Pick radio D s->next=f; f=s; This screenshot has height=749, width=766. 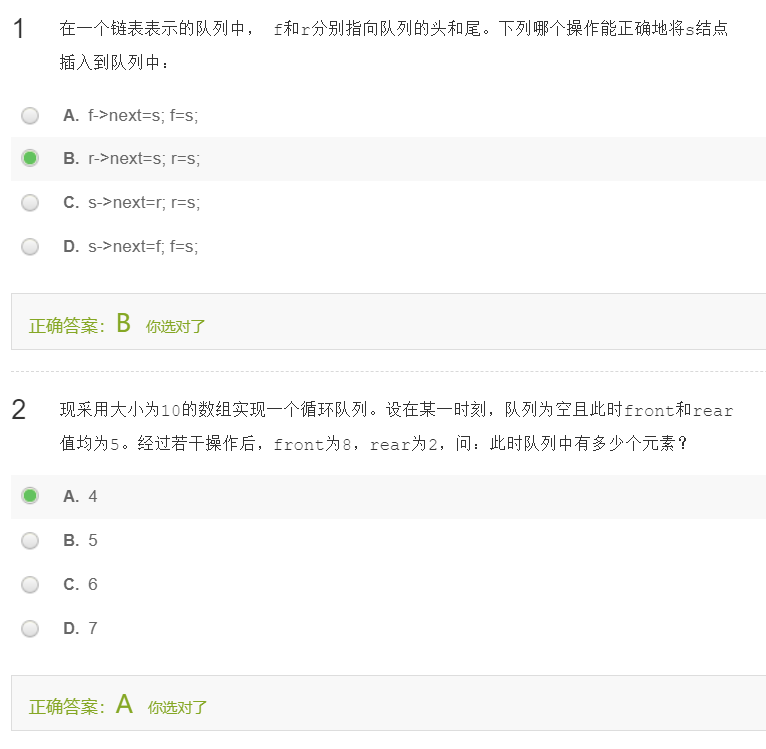[30, 246]
